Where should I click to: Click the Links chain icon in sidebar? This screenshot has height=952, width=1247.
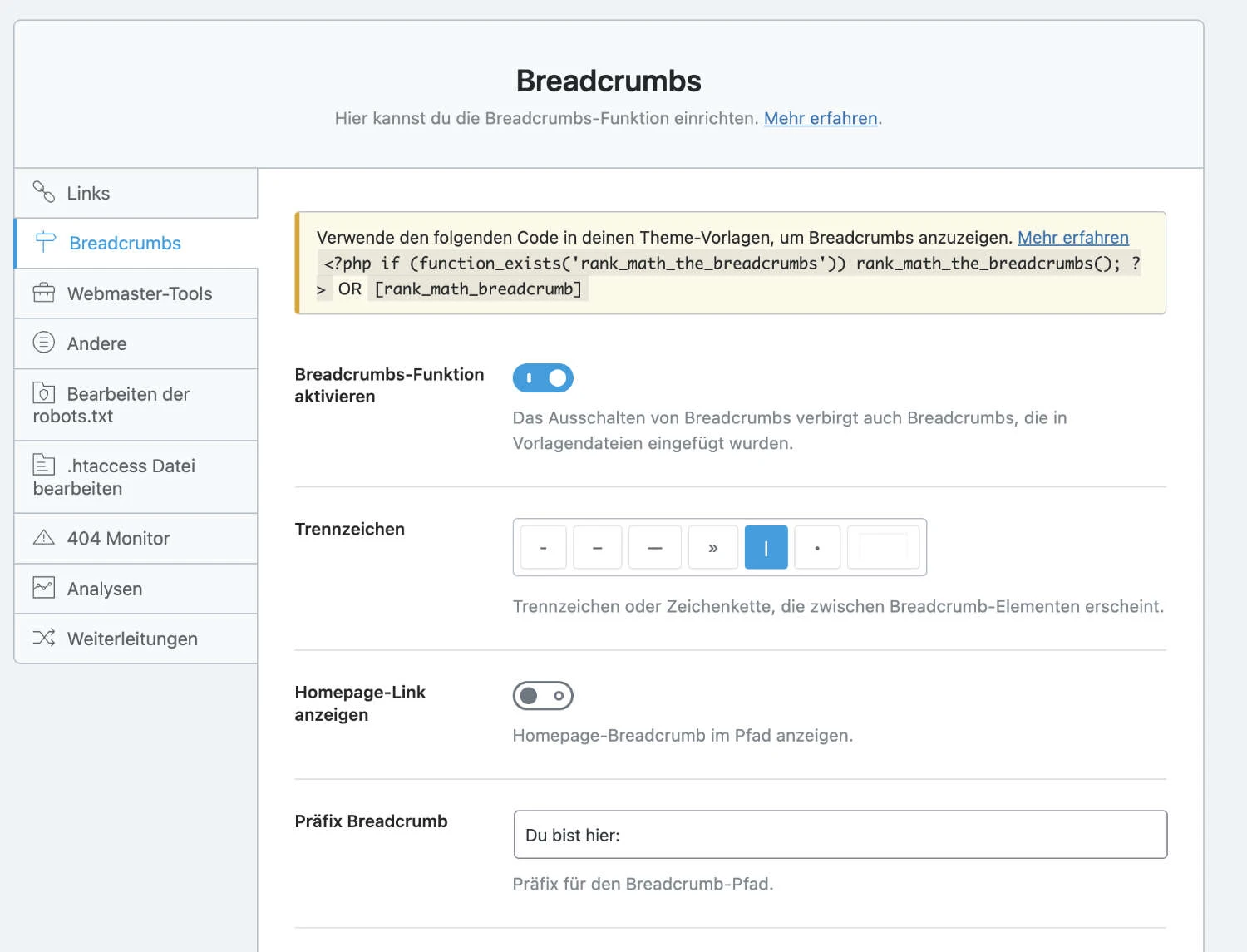coord(43,192)
